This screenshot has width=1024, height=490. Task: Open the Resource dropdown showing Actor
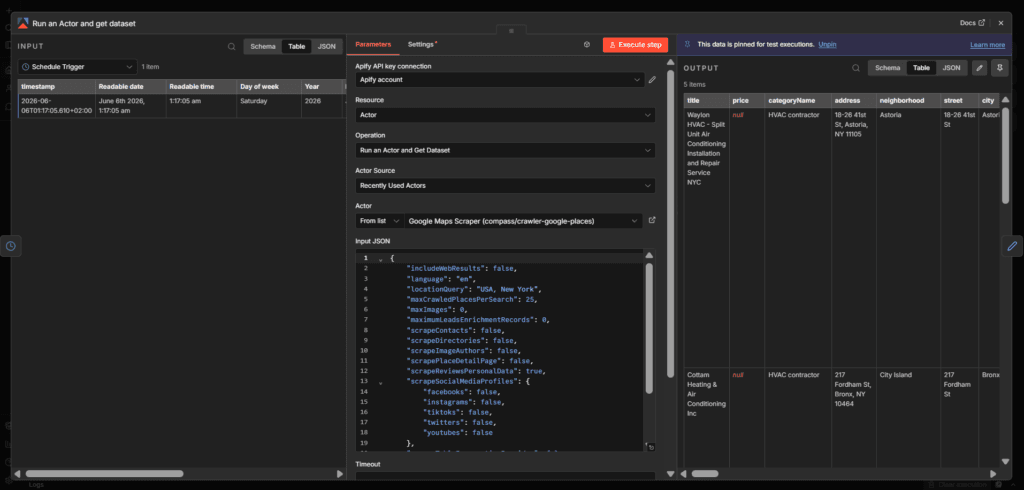point(505,115)
